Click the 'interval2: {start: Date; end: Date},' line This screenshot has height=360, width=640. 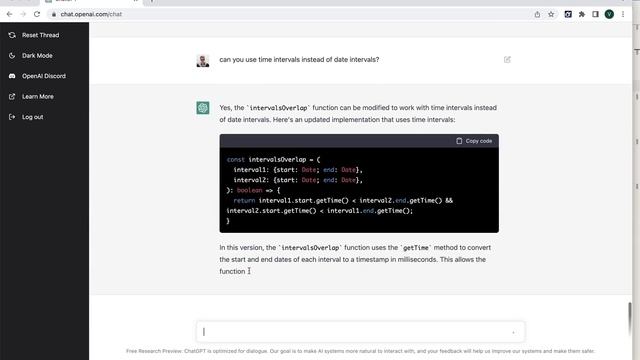pos(298,180)
